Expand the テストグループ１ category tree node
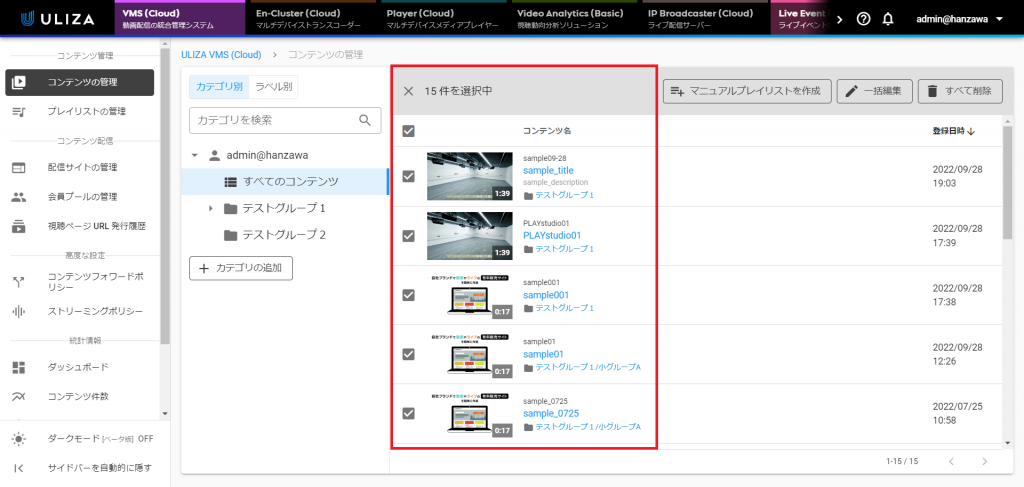This screenshot has height=487, width=1024. click(x=210, y=208)
